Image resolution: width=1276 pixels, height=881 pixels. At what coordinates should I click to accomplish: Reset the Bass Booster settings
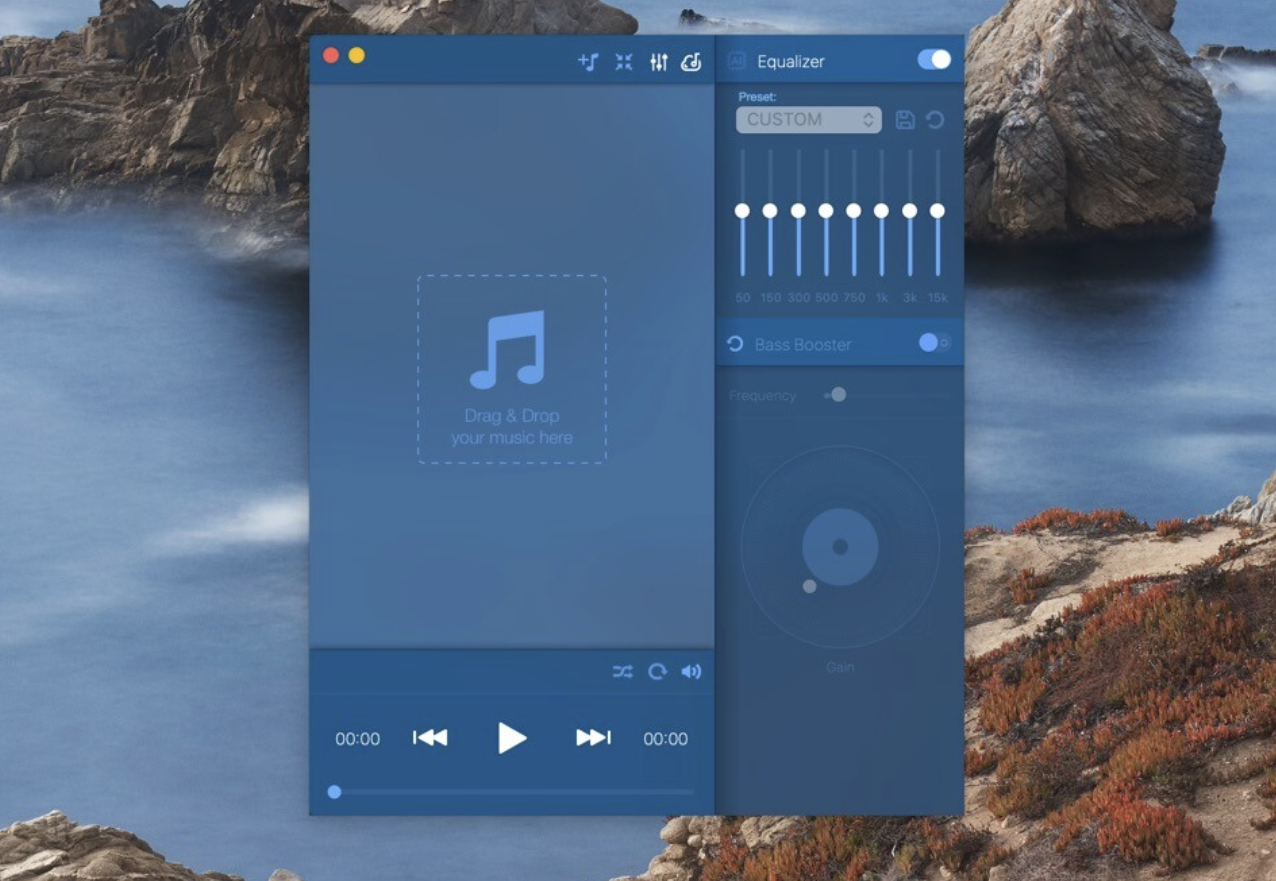[735, 343]
